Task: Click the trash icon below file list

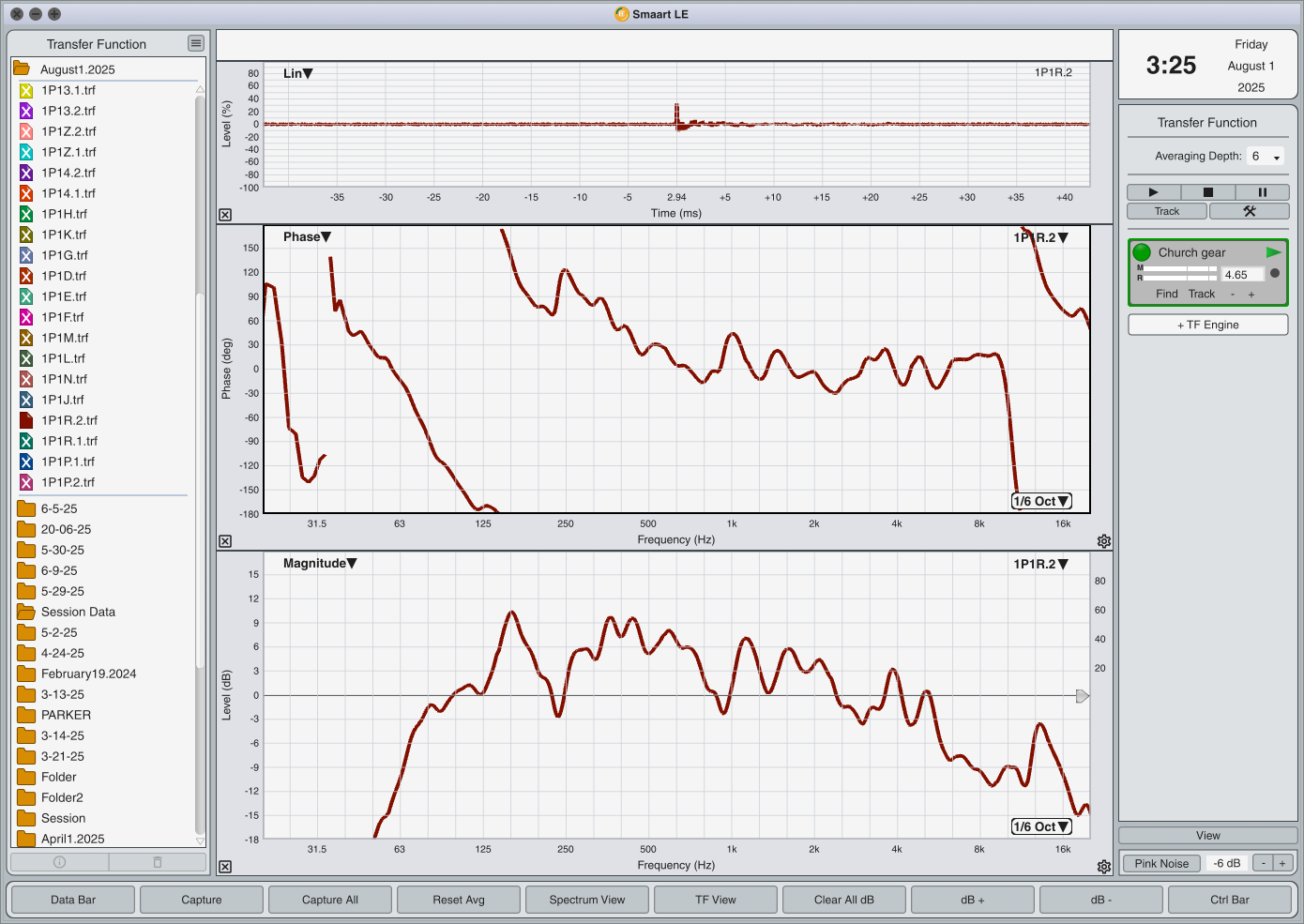Action: click(x=158, y=862)
